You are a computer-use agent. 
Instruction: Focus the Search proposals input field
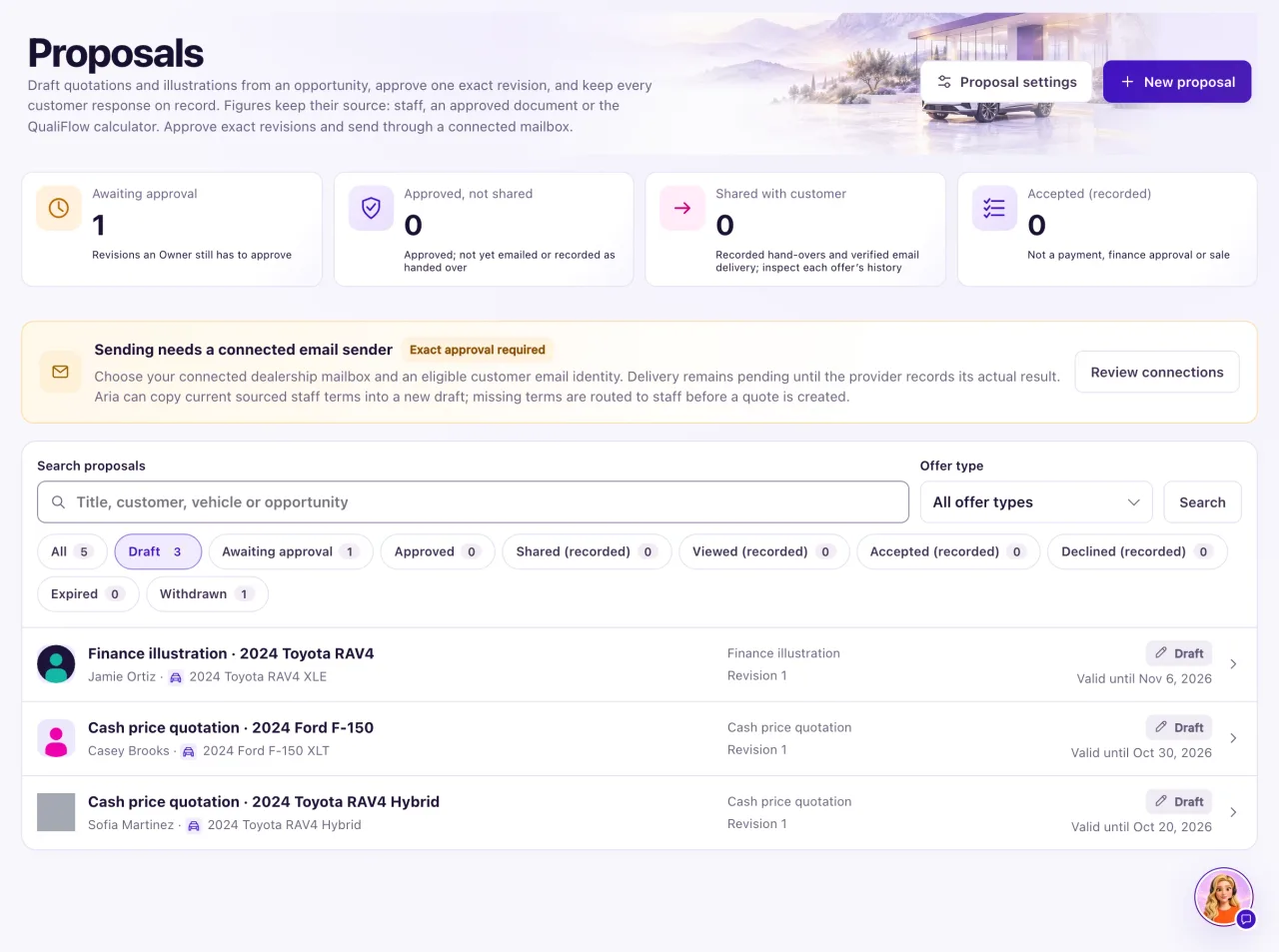pos(473,502)
